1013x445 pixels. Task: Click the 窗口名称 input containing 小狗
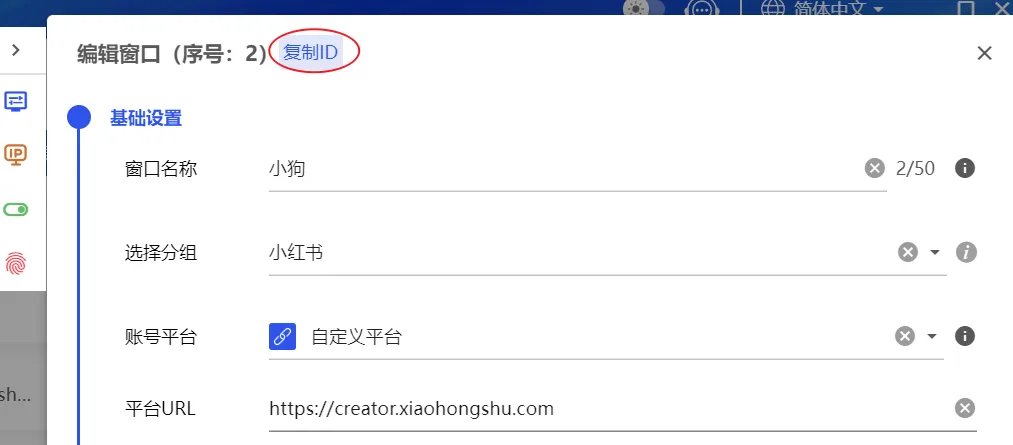tap(564, 169)
